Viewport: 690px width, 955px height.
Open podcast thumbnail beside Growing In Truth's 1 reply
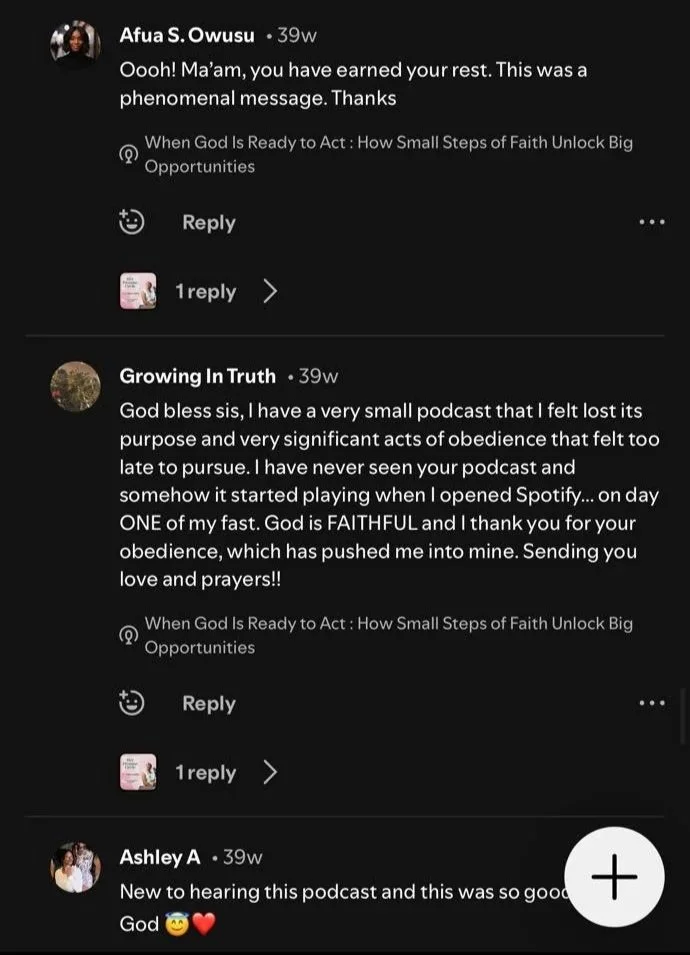click(x=138, y=772)
